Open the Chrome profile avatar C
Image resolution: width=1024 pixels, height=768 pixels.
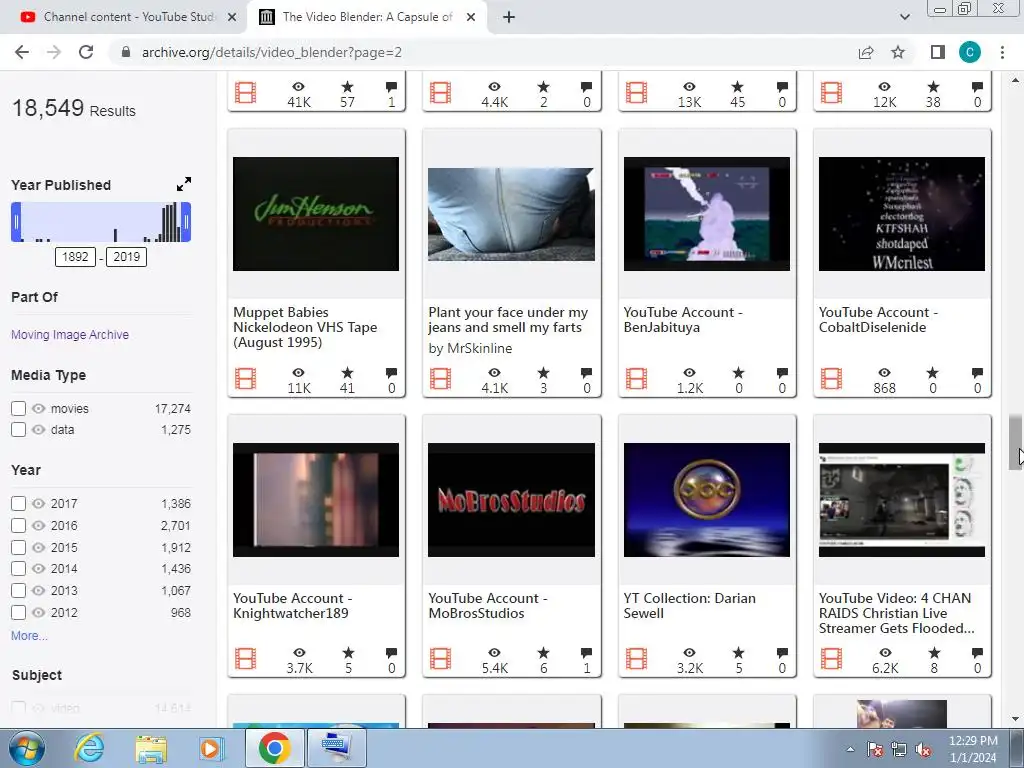coord(970,52)
